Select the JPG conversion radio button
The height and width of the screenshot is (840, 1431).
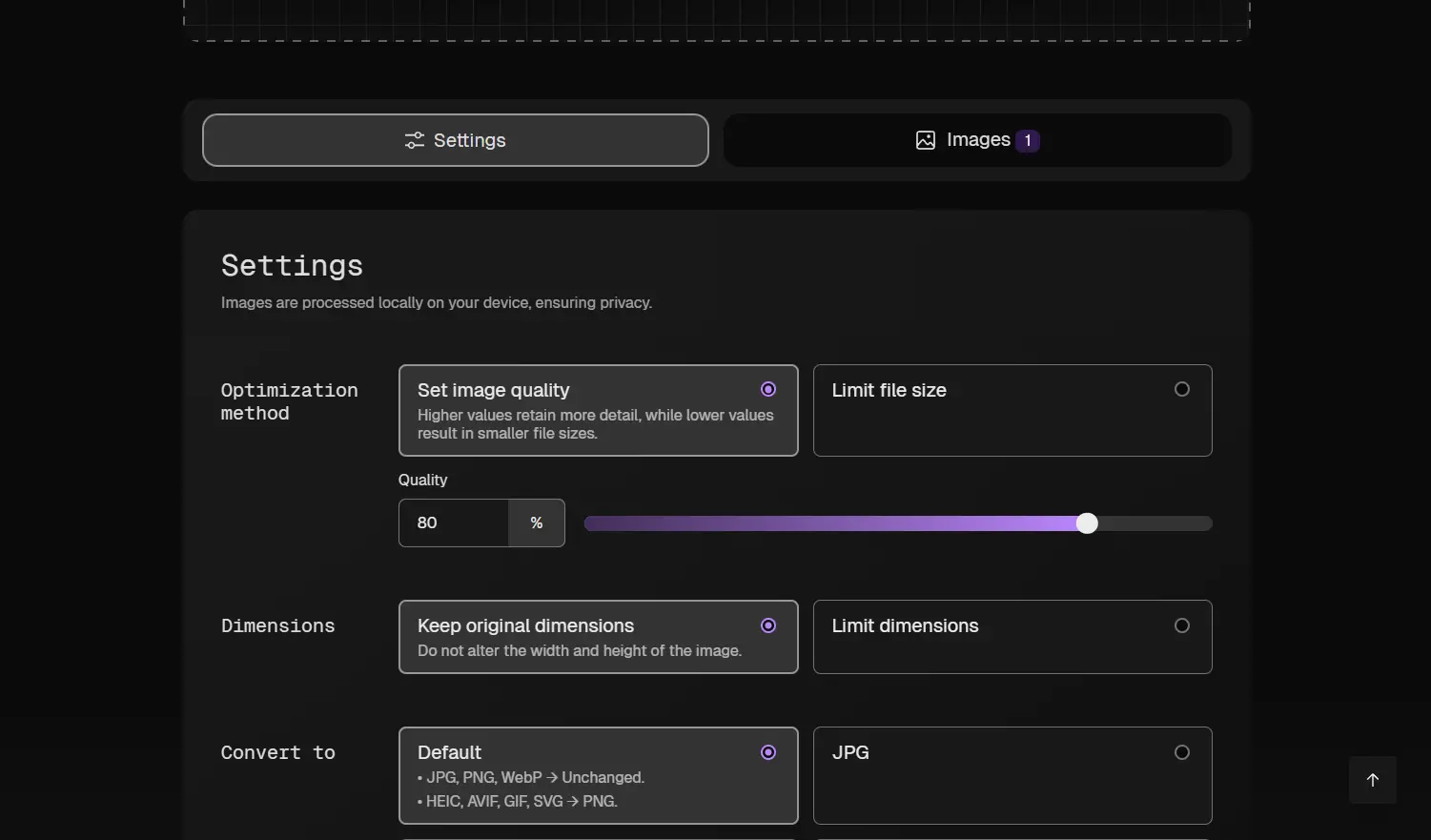pyautogui.click(x=1181, y=752)
